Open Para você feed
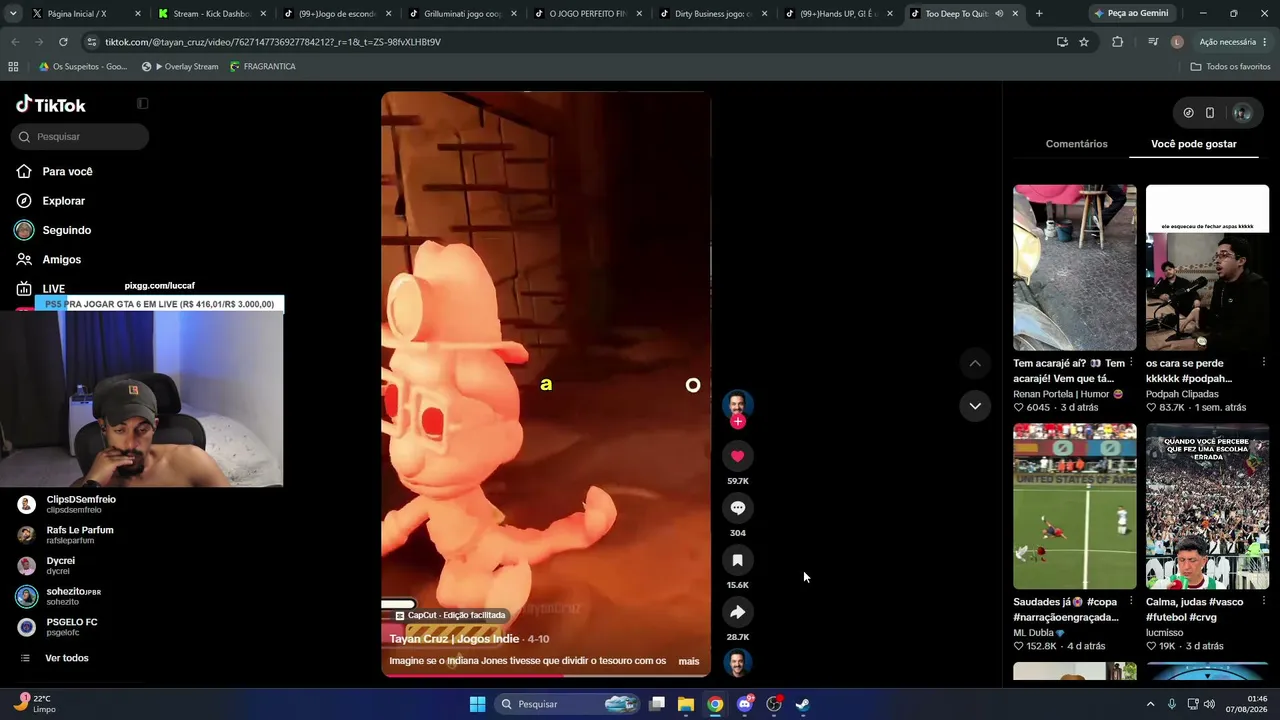 tap(67, 172)
